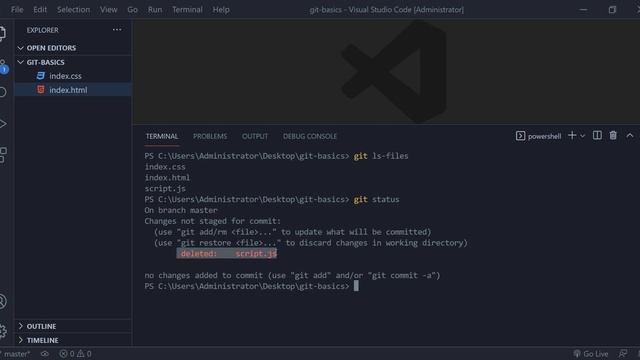Kill terminal with trash icon
640x360 pixels.
(613, 136)
